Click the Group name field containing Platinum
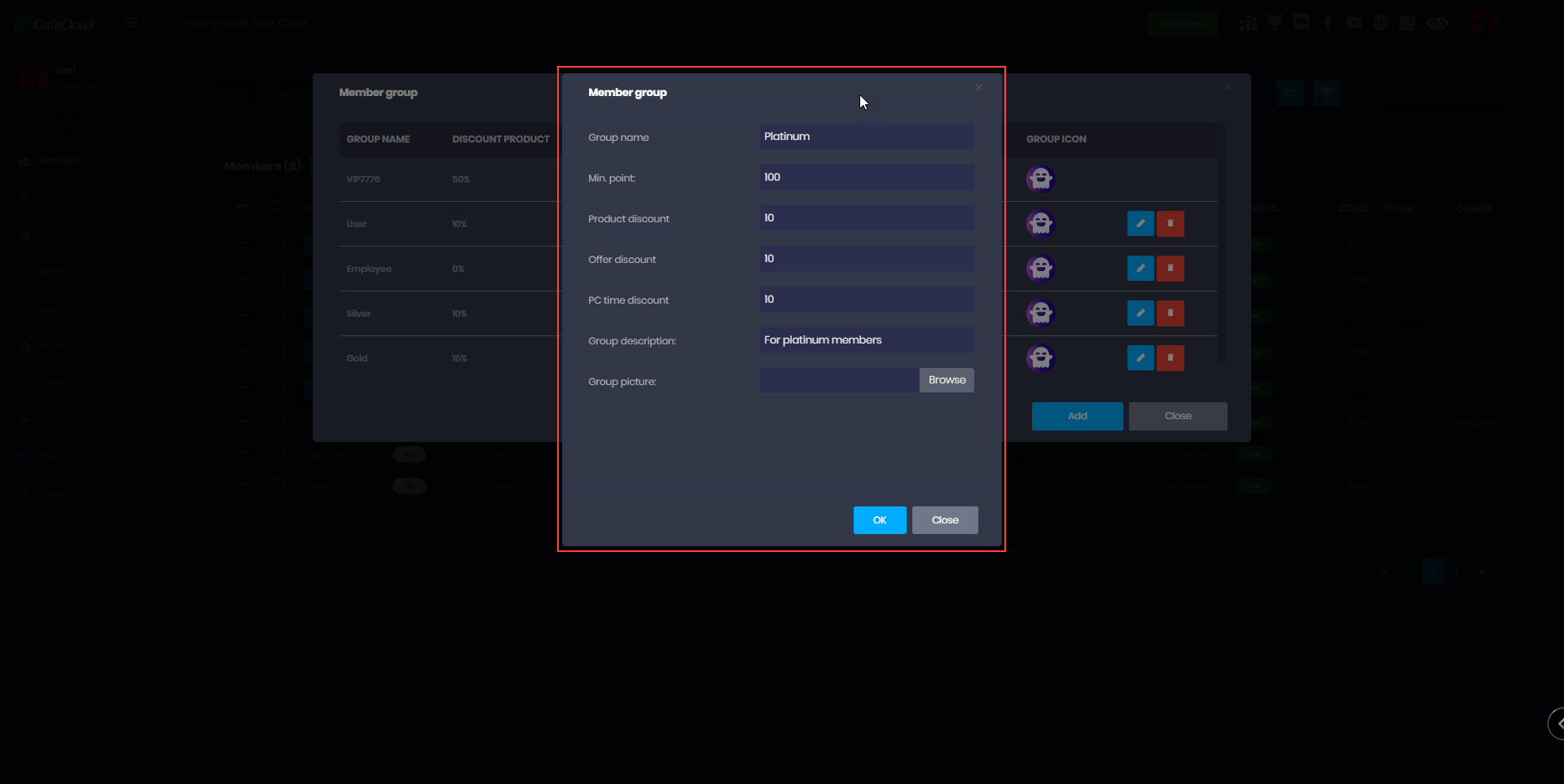Screen dimensions: 1564x784 [x=866, y=137]
